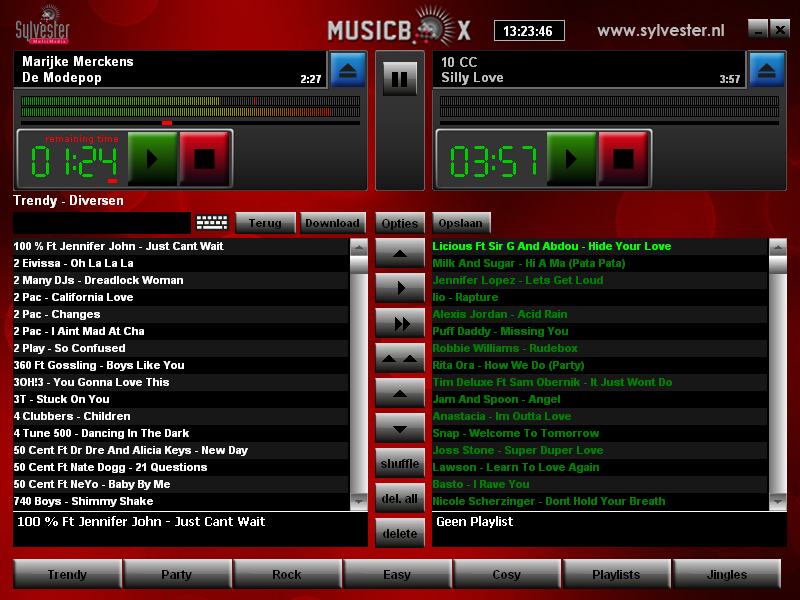The image size is (800, 600).
Task: Save the playlist with Opslaan
Action: tap(461, 223)
